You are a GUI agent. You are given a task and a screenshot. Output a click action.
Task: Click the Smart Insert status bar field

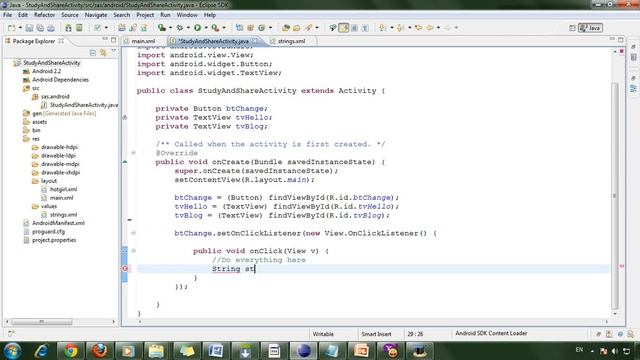(376, 334)
